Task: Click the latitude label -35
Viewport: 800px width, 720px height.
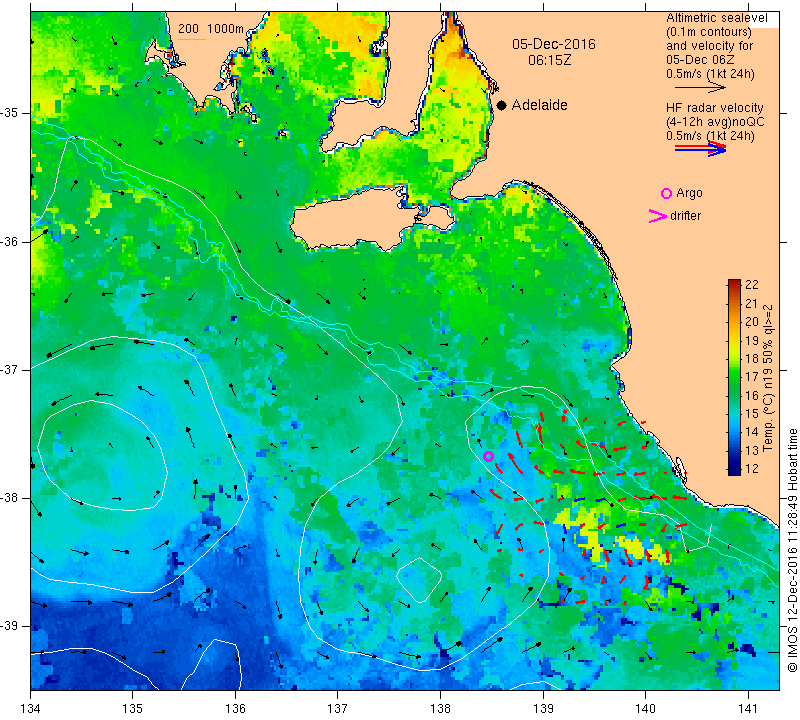Action: 9,113
